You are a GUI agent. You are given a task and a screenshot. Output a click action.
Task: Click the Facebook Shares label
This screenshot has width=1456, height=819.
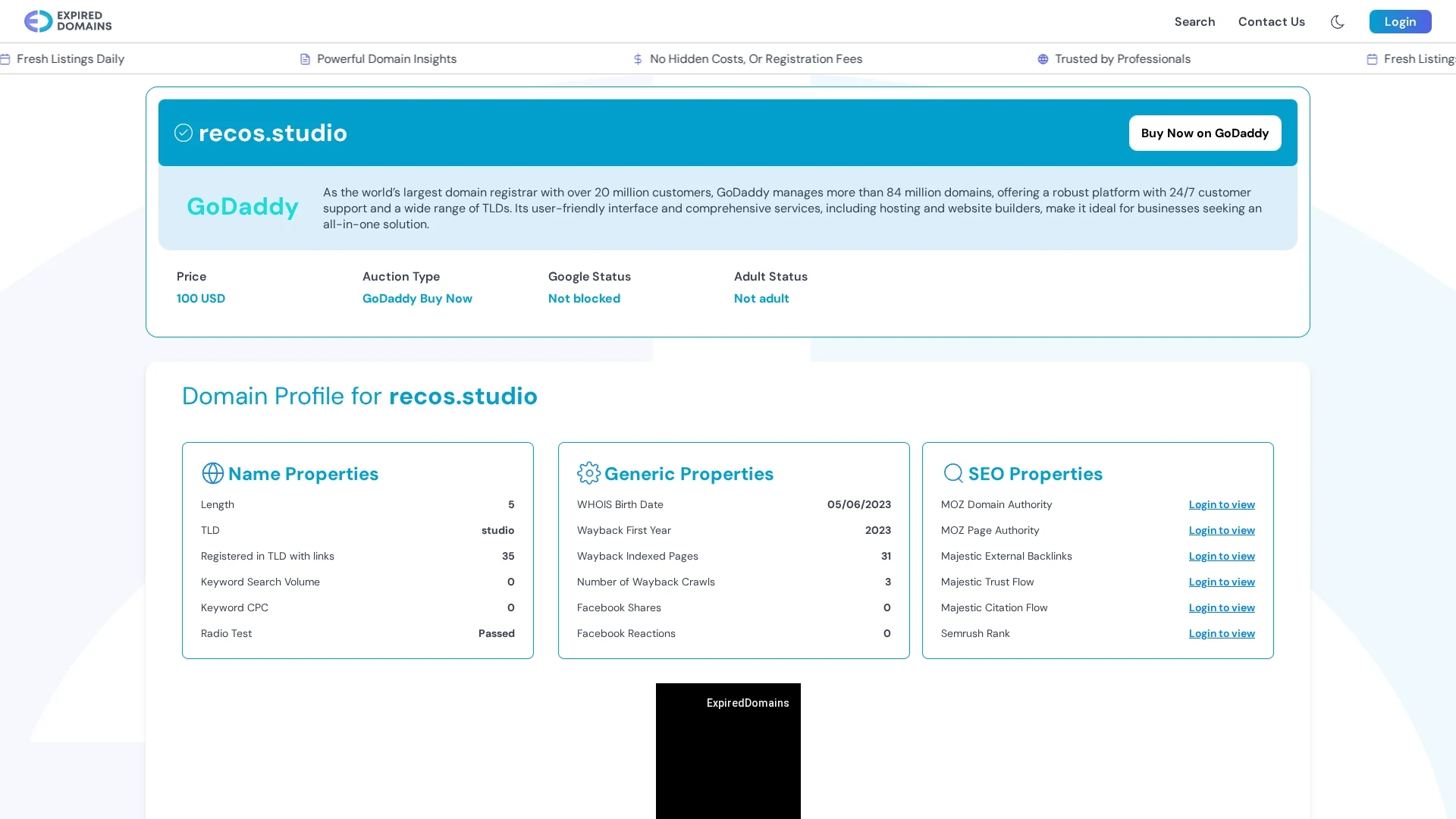pos(619,608)
